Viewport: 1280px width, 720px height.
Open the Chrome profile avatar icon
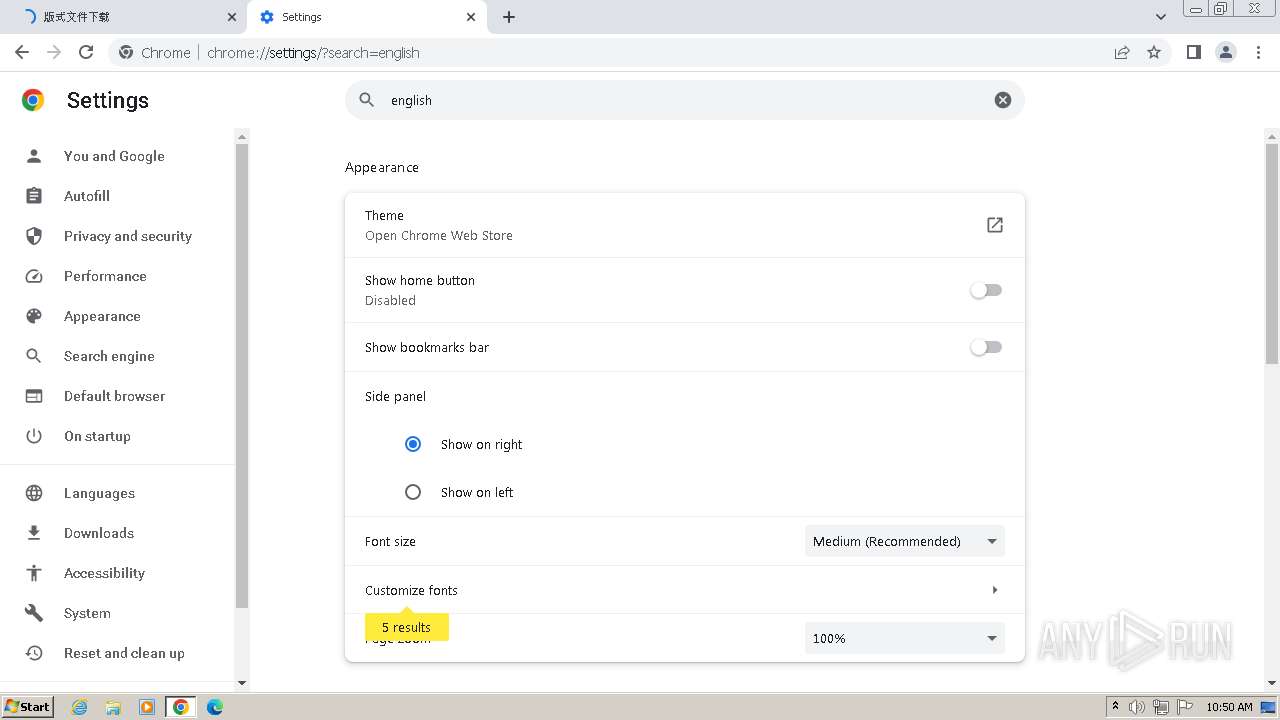tap(1225, 52)
